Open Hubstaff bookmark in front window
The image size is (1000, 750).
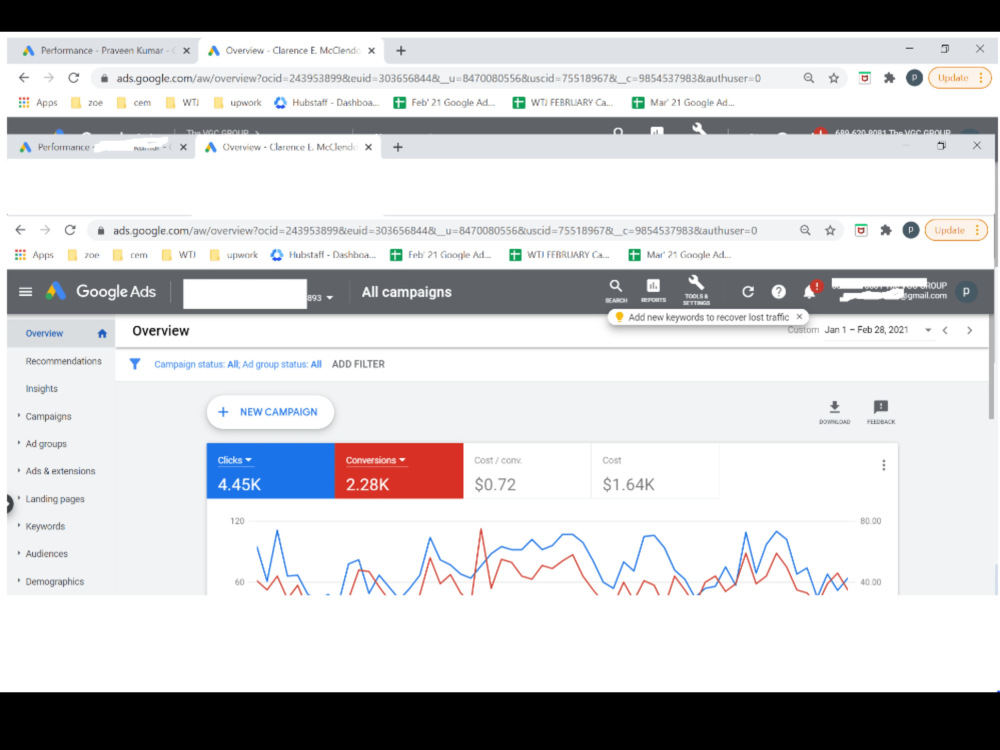click(x=325, y=255)
